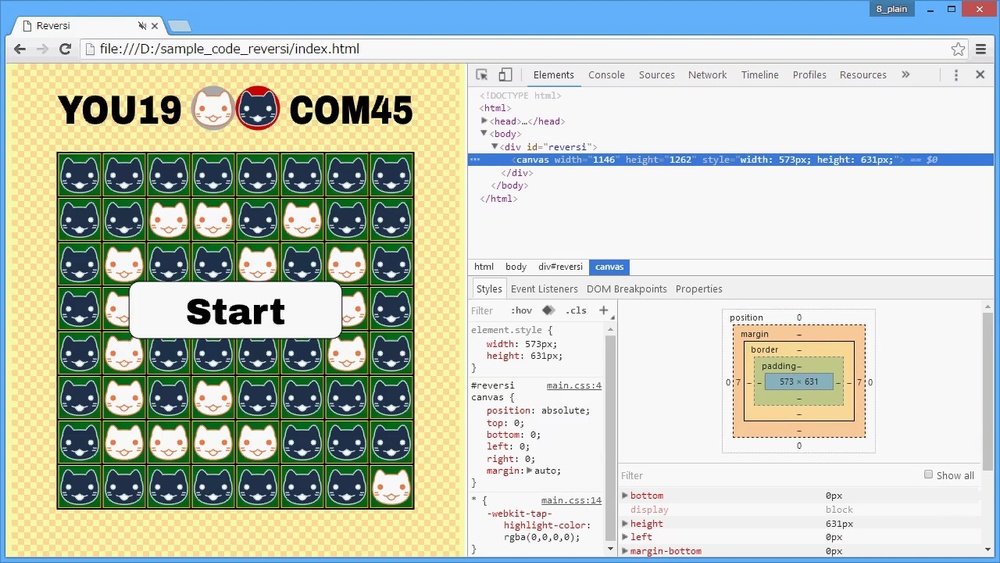Toggle the :hov element state button

tap(521, 311)
